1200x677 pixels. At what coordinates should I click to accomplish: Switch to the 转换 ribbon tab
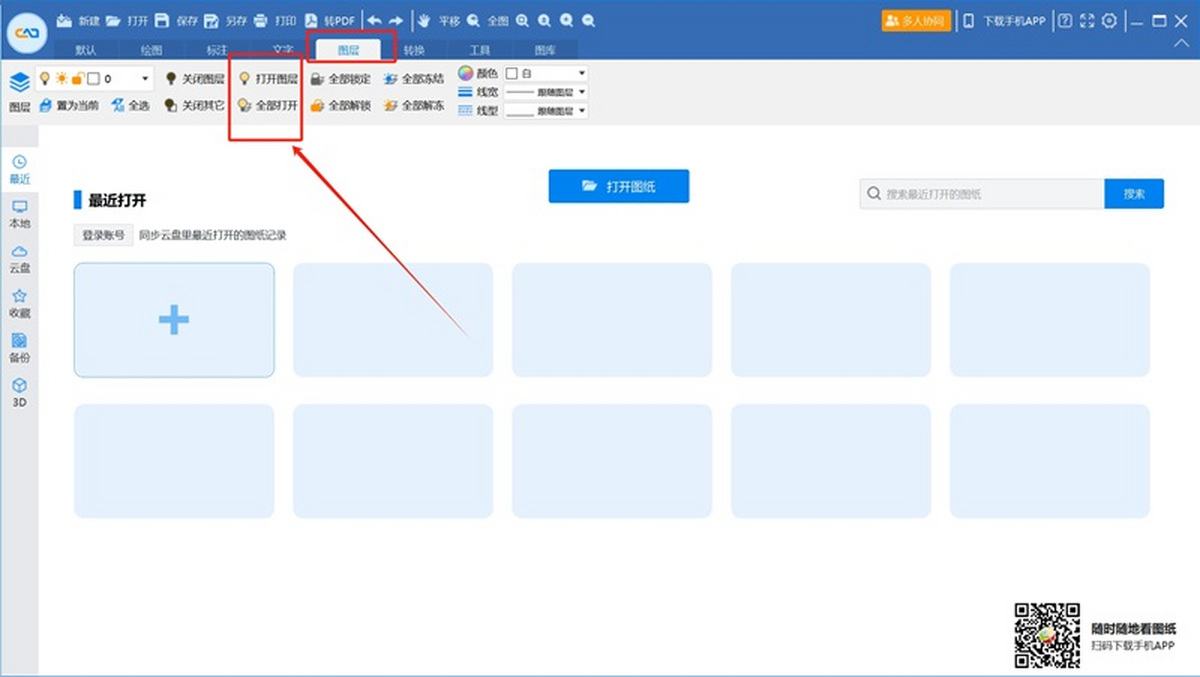(414, 50)
